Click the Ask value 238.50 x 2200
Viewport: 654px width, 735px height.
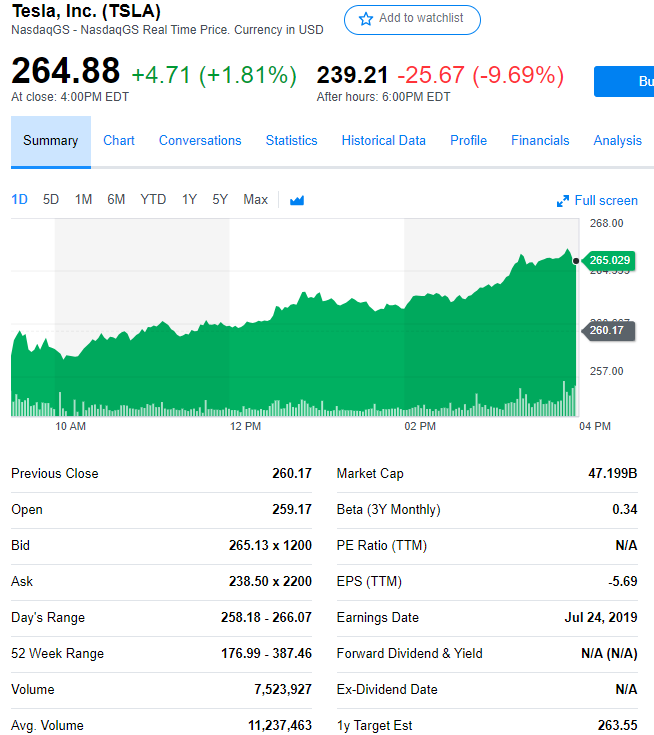pyautogui.click(x=270, y=582)
